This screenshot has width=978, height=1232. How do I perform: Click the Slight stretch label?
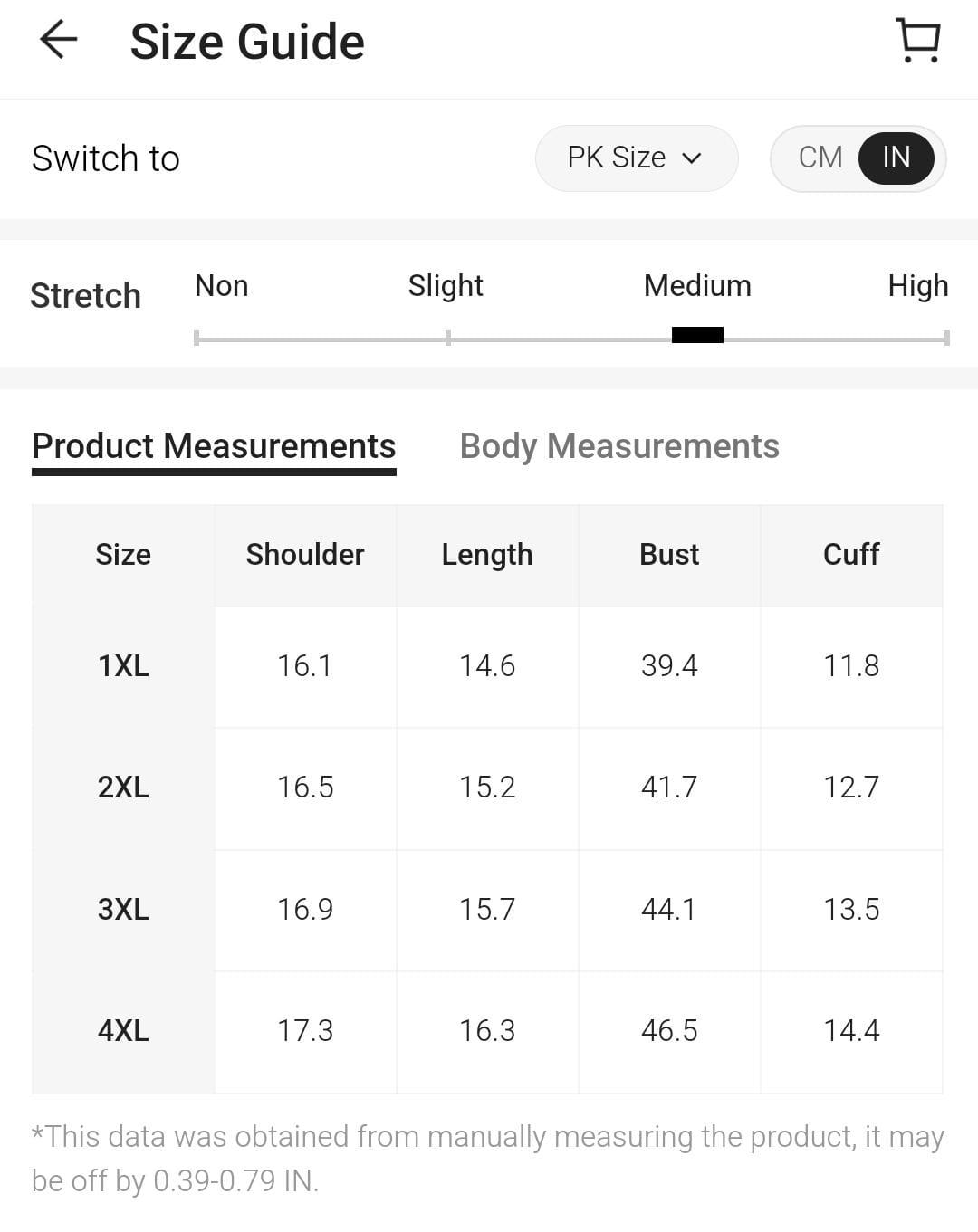pyautogui.click(x=446, y=286)
